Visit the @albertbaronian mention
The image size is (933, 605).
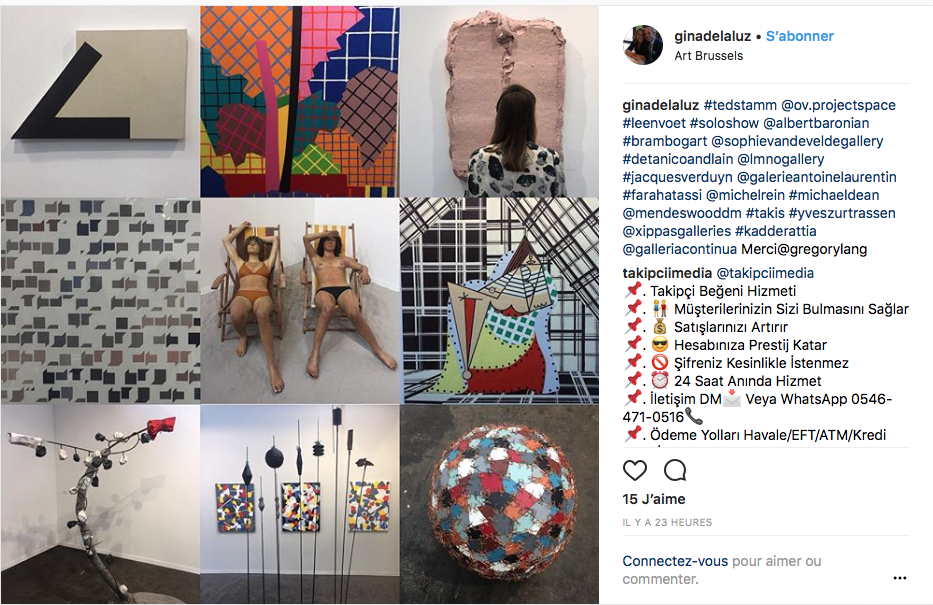point(816,123)
